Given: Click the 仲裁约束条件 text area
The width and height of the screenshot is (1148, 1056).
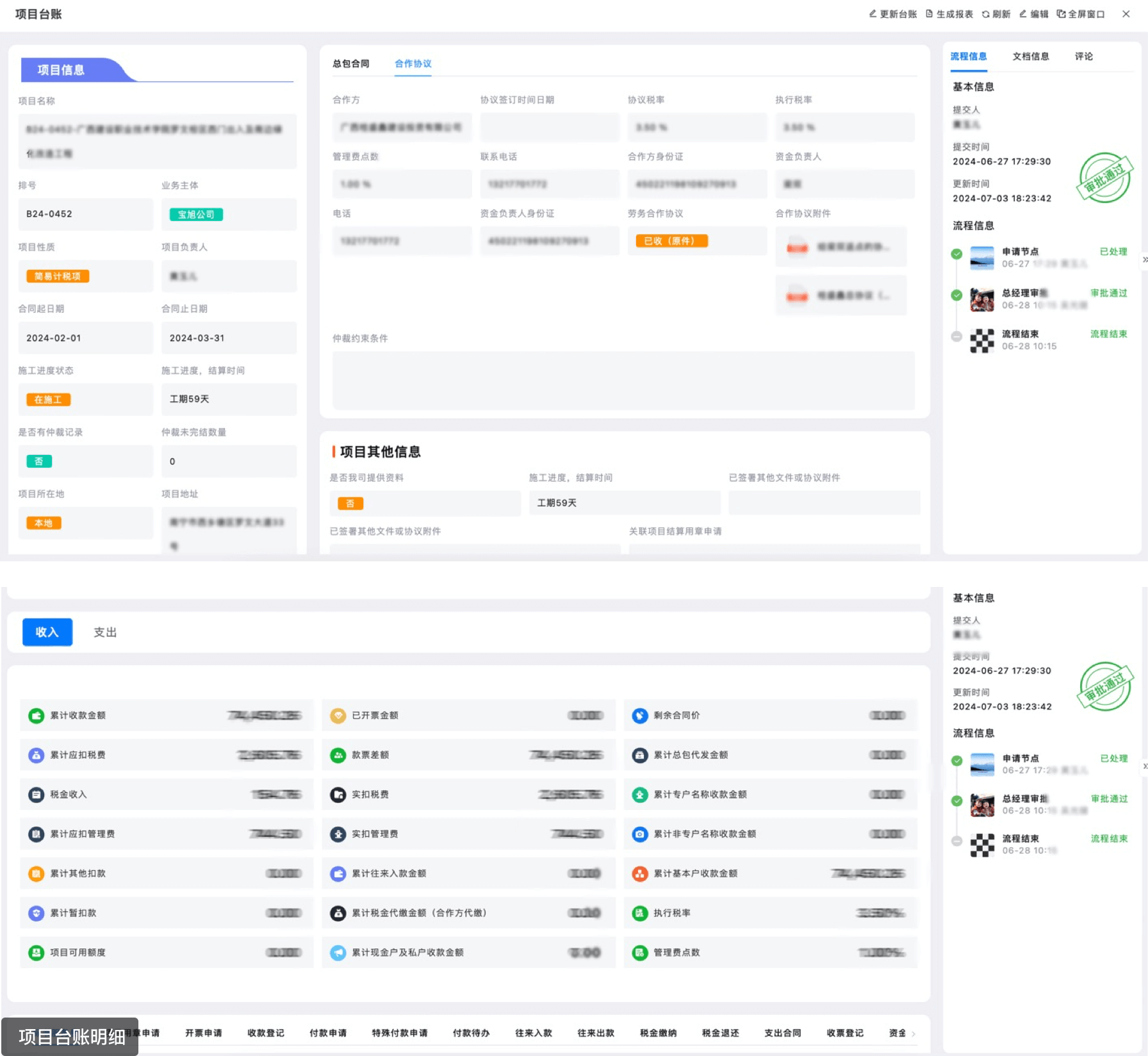Looking at the screenshot, I should click(623, 380).
